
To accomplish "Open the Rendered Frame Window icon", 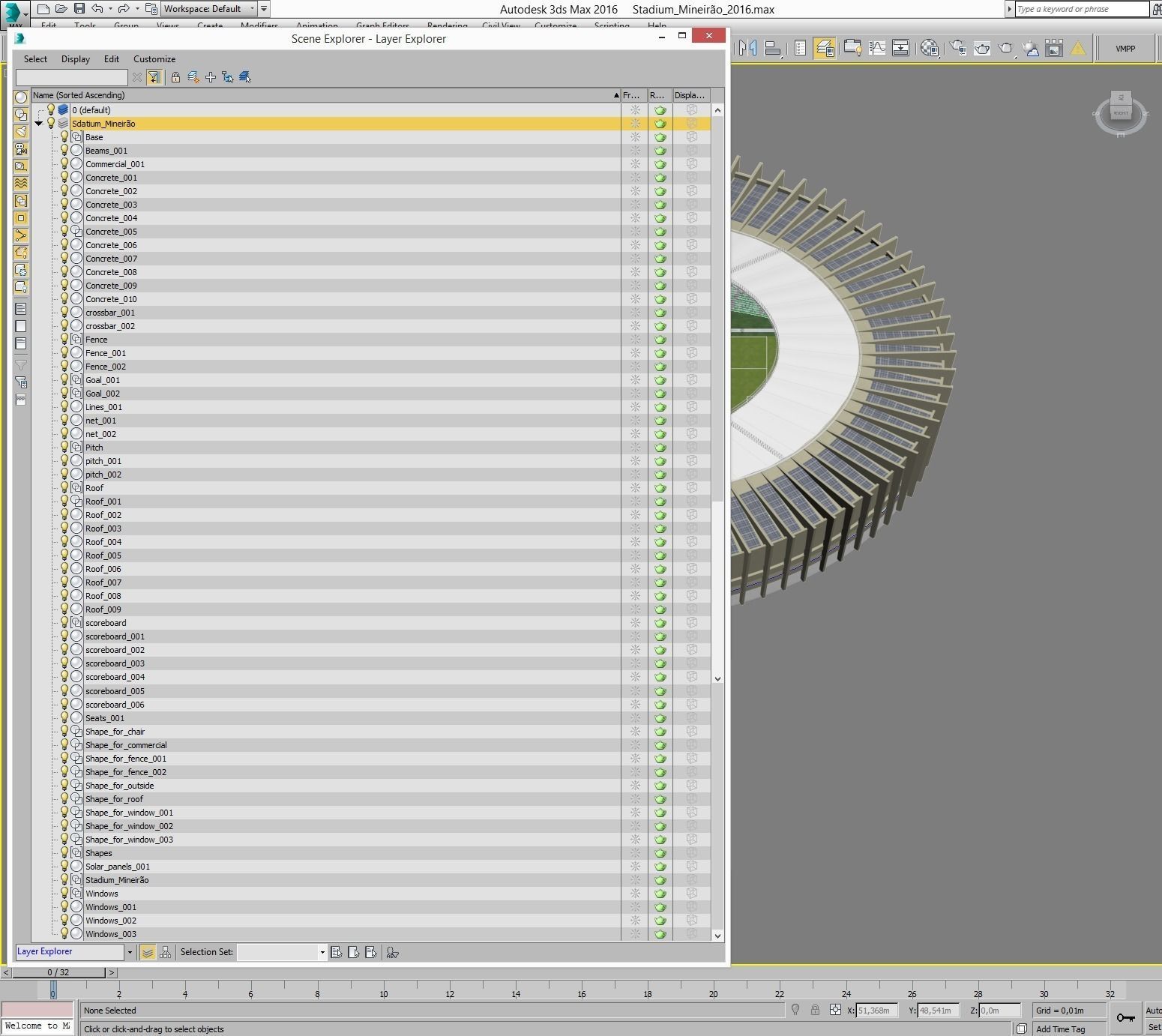I will (982, 48).
